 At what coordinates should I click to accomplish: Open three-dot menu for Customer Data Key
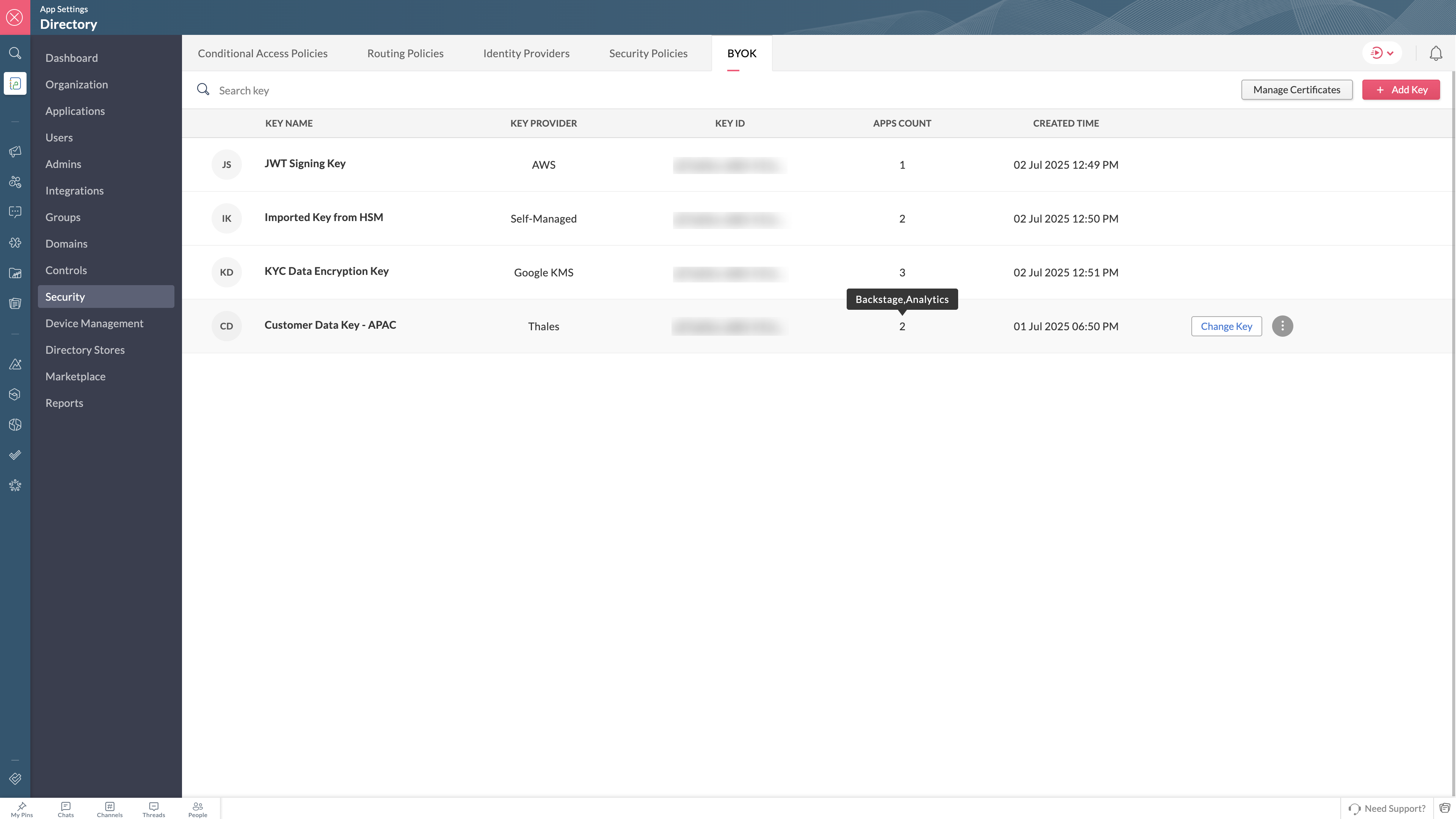[1282, 326]
